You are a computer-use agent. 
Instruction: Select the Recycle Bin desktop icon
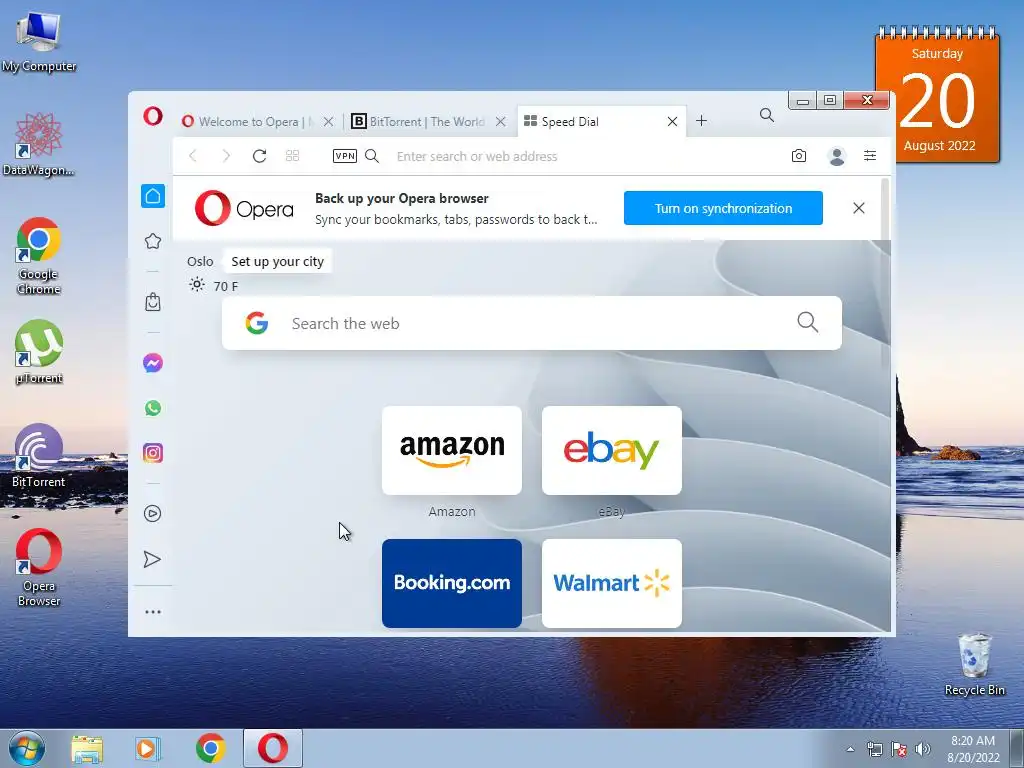click(974, 664)
